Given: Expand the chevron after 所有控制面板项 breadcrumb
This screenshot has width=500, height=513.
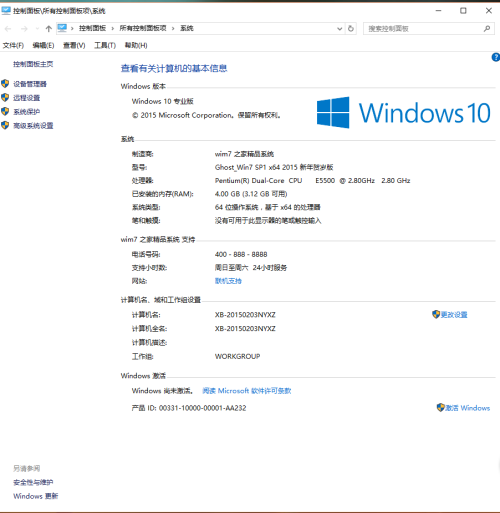Looking at the screenshot, I should point(173,29).
